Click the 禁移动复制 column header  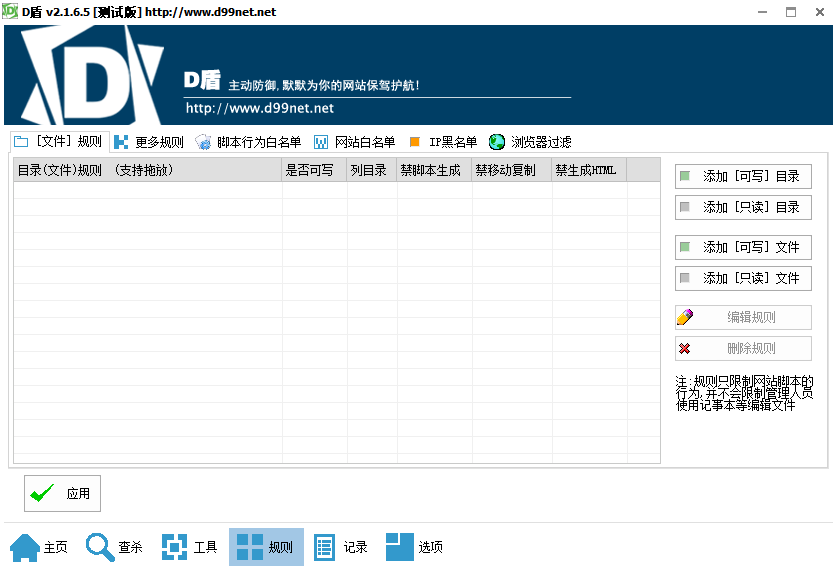click(x=511, y=170)
